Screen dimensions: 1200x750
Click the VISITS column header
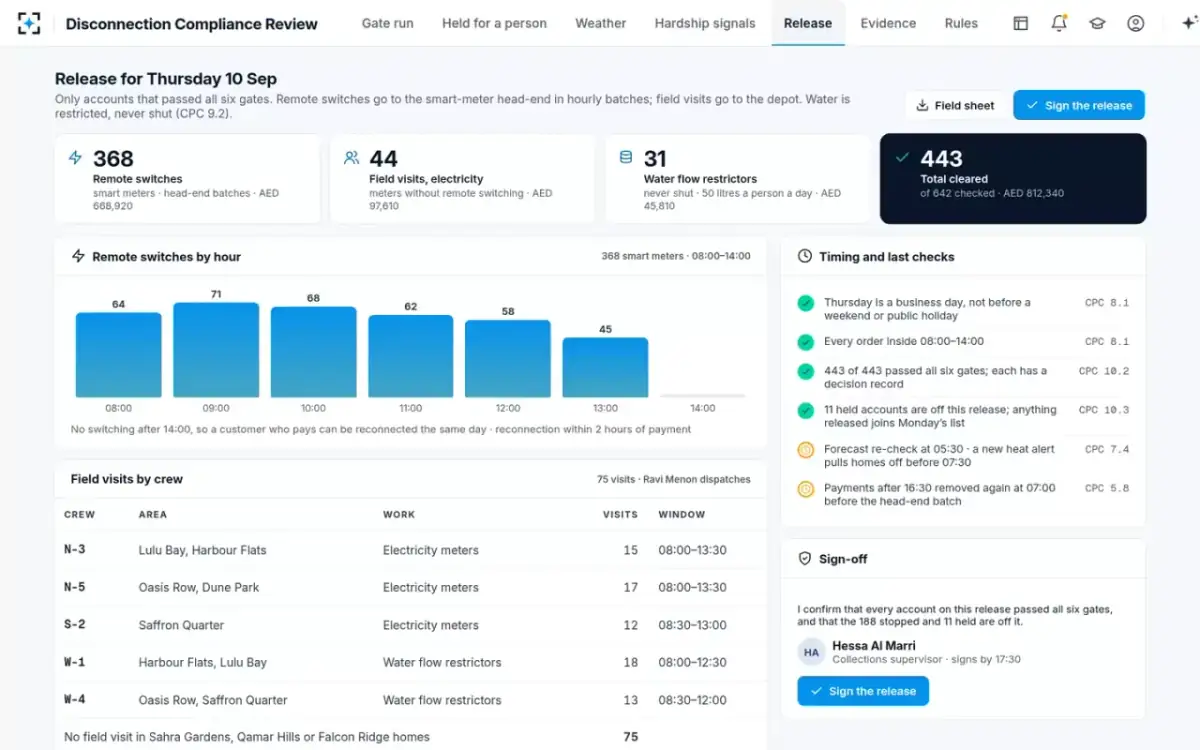coord(620,514)
